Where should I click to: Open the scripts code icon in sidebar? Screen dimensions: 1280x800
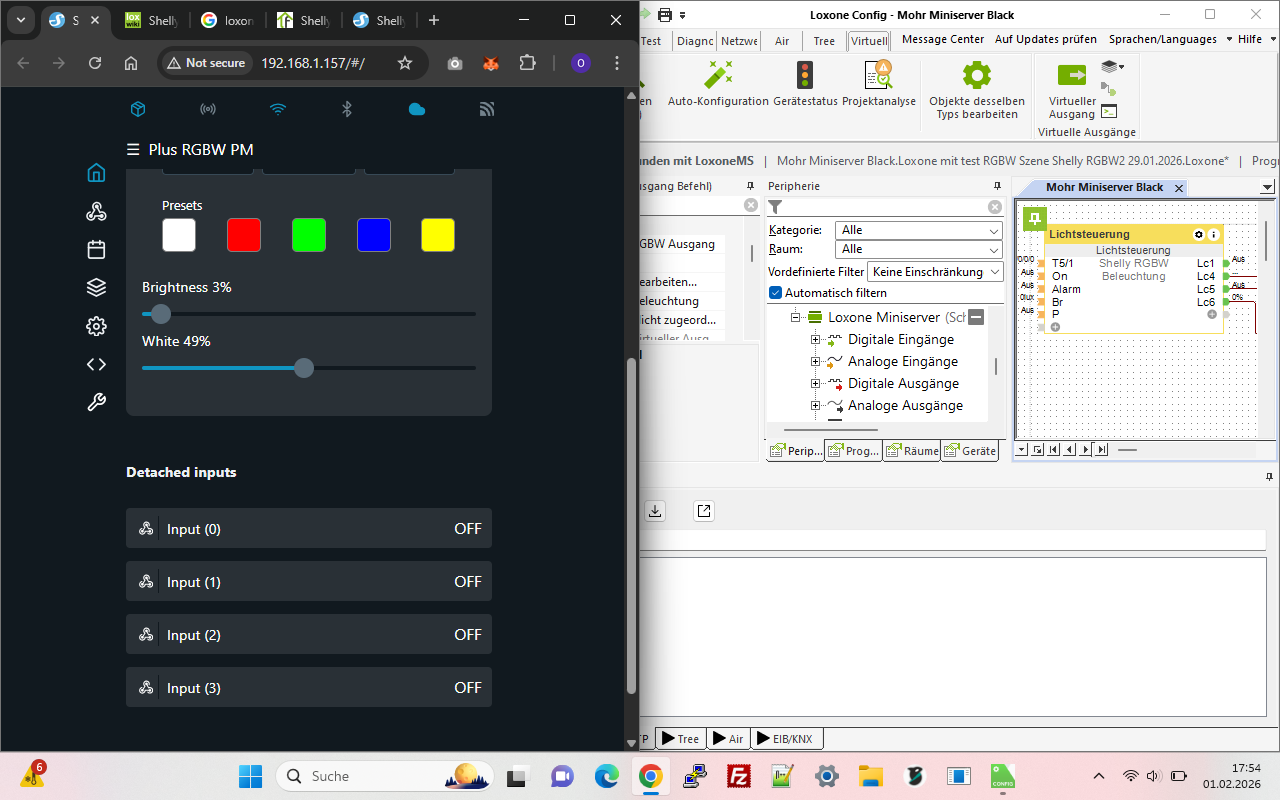96,364
